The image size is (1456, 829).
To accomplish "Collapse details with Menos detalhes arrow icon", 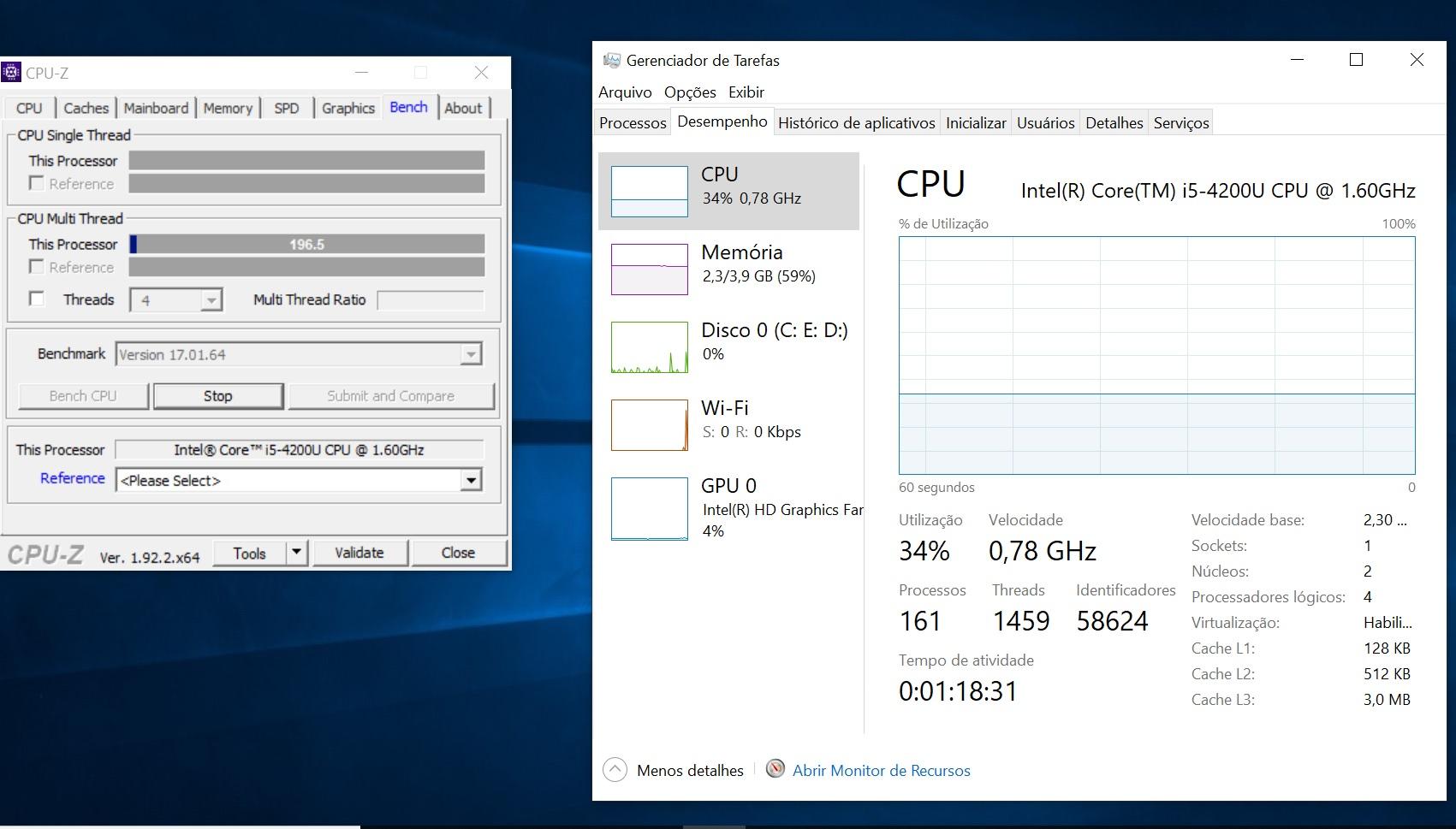I will [615, 770].
